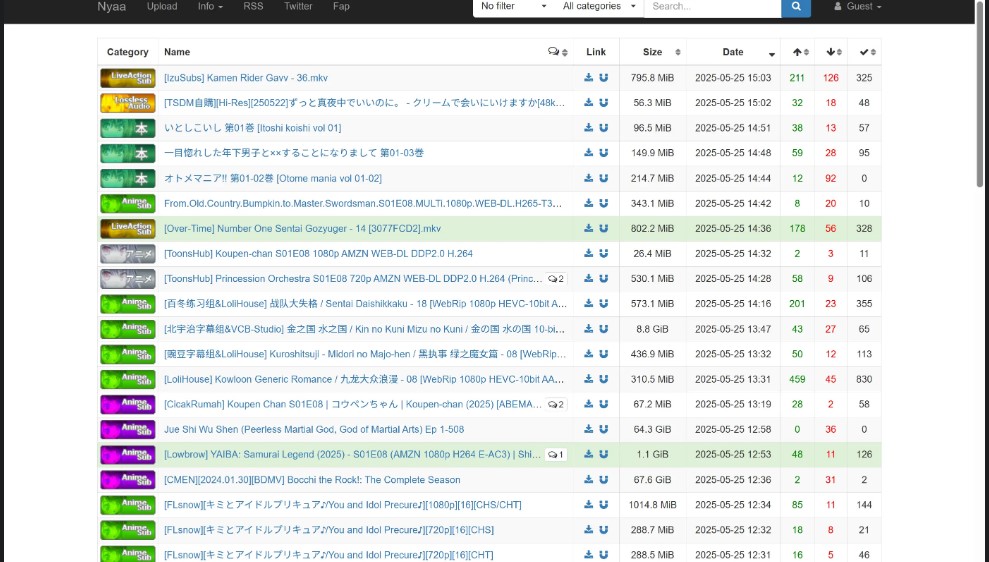Viewport: 989px width, 562px height.
Task: Expand the 'All categories' dropdown
Action: (x=598, y=7)
